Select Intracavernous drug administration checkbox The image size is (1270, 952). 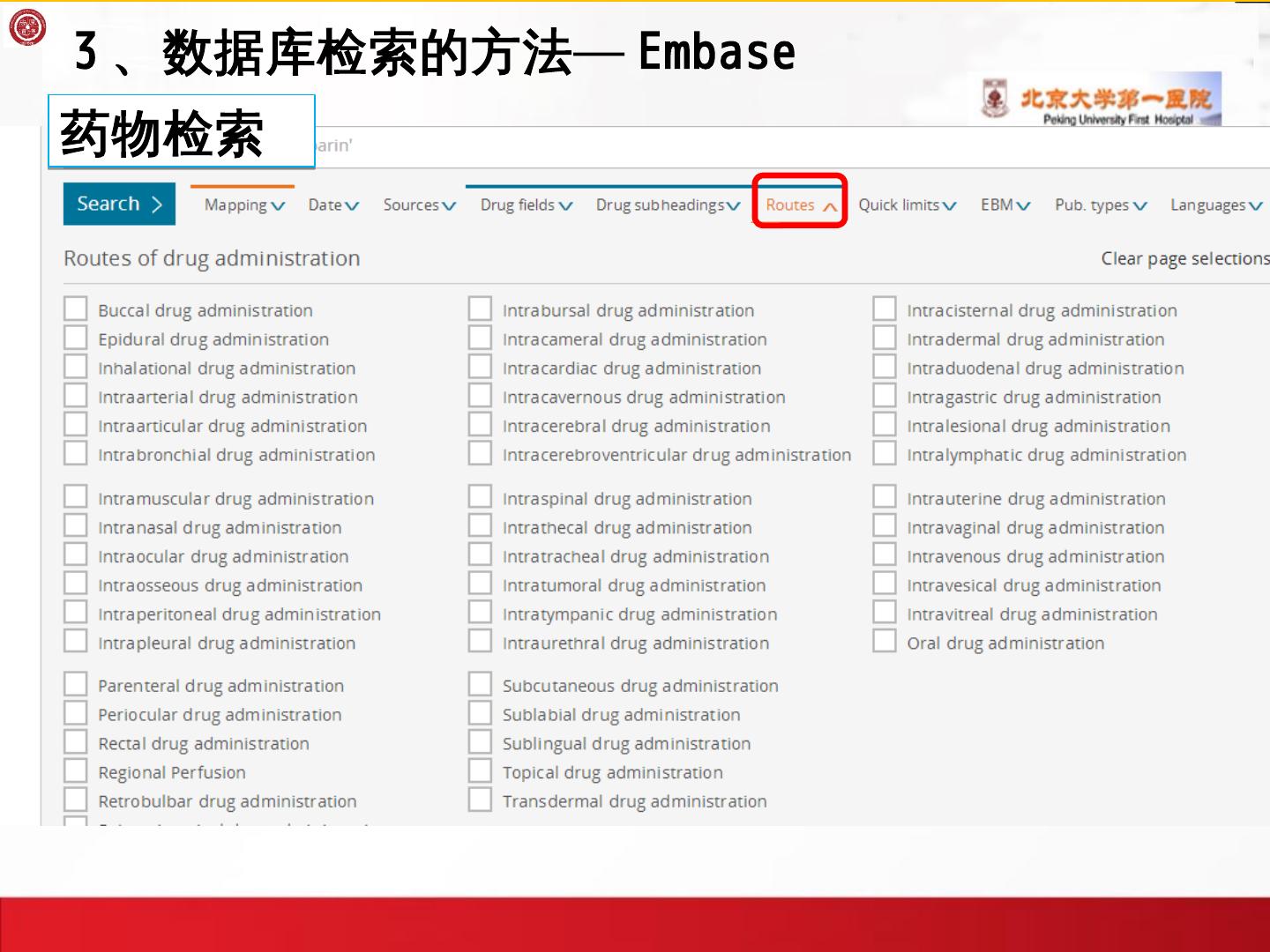tap(480, 397)
